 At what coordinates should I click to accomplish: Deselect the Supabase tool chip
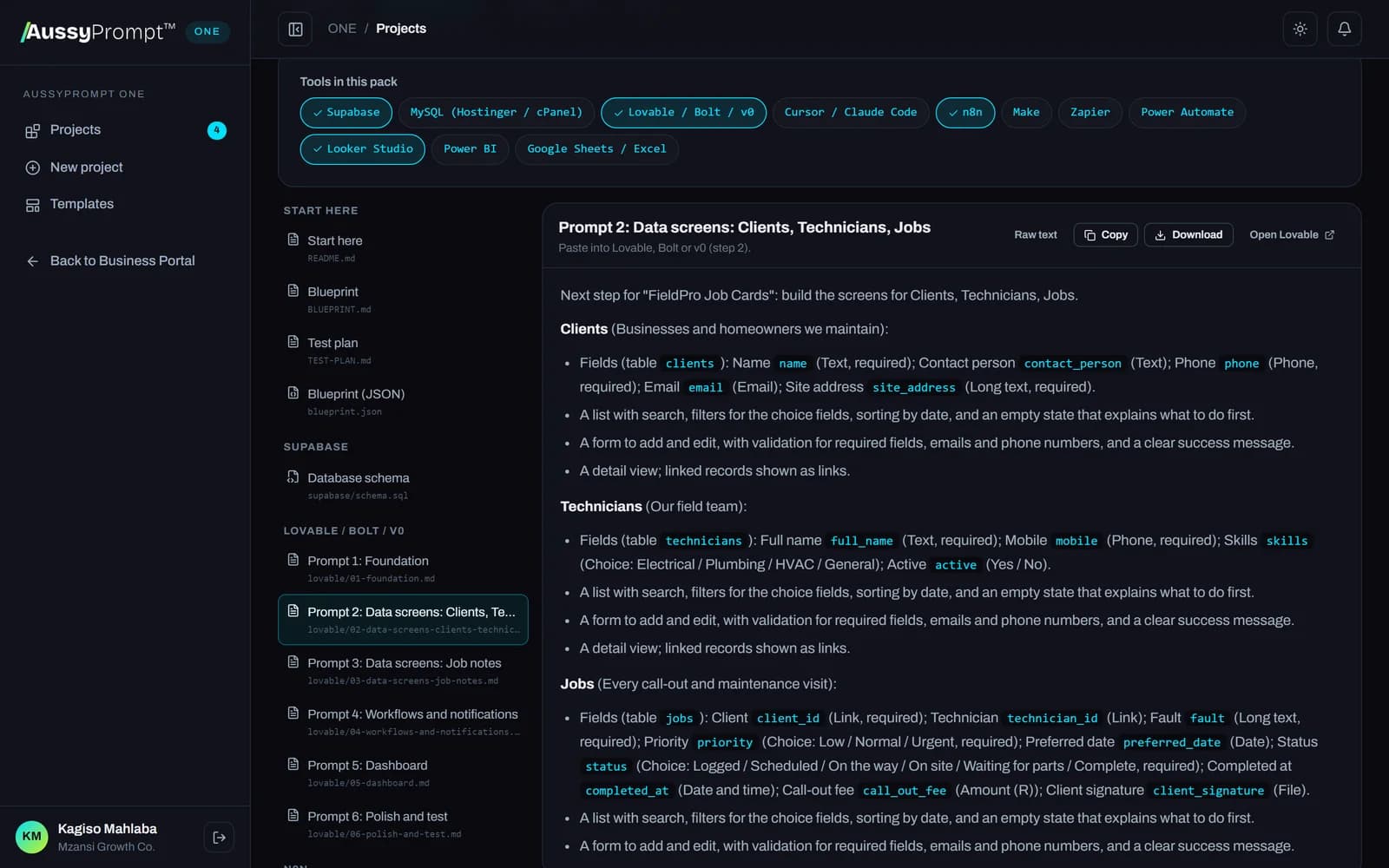346,113
